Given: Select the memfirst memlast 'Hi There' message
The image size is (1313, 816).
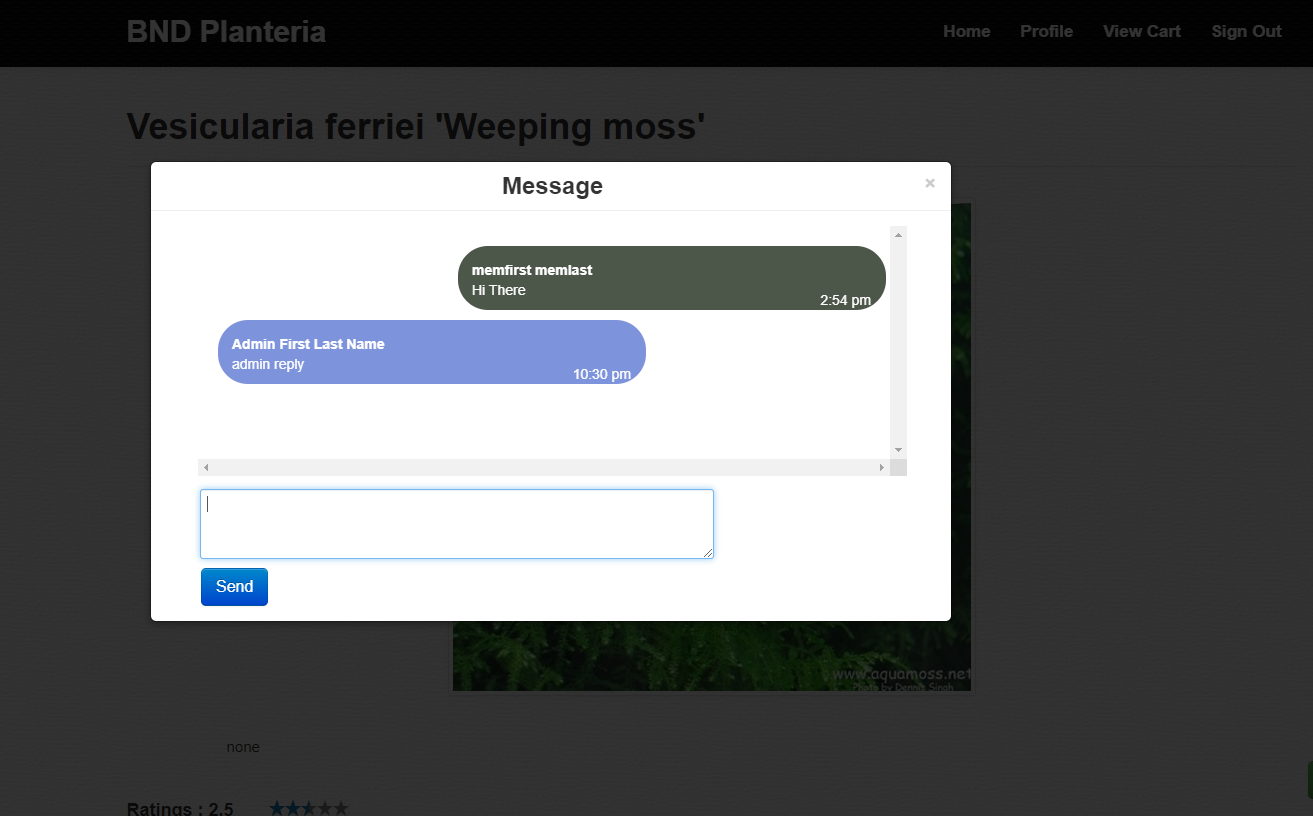Looking at the screenshot, I should pos(671,278).
